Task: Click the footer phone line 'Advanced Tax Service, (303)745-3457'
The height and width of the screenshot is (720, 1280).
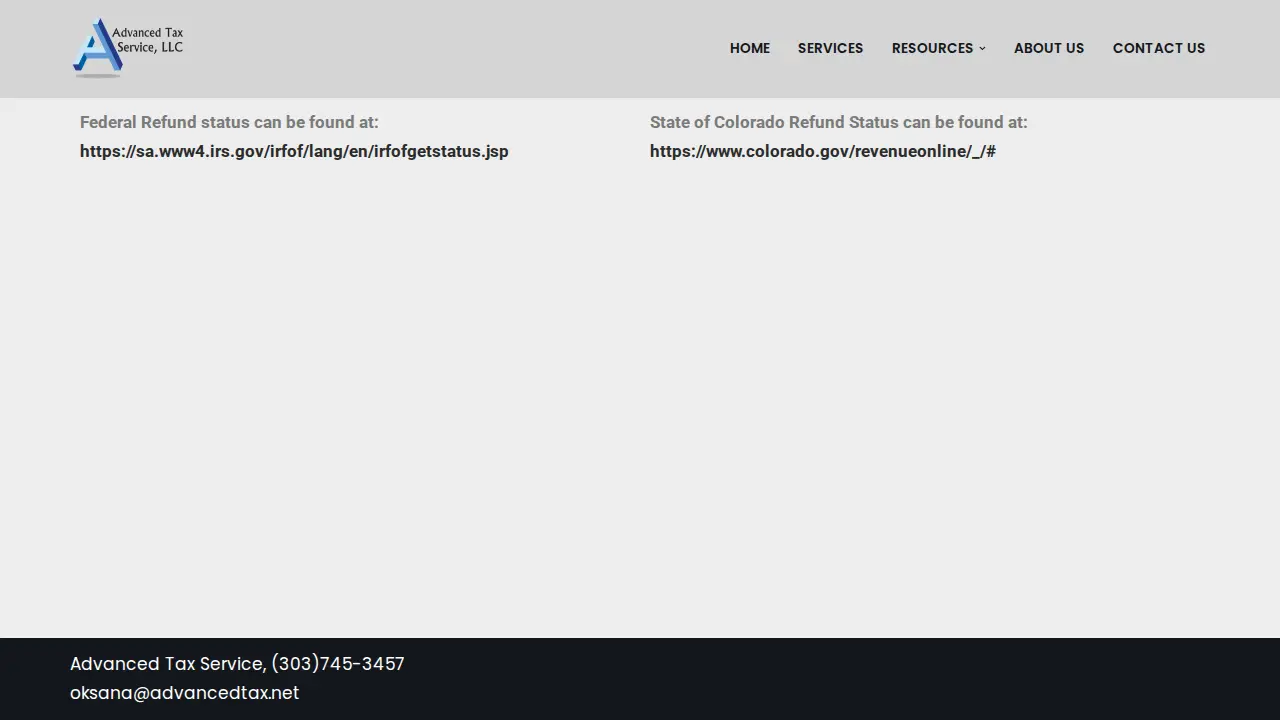Action: point(237,664)
